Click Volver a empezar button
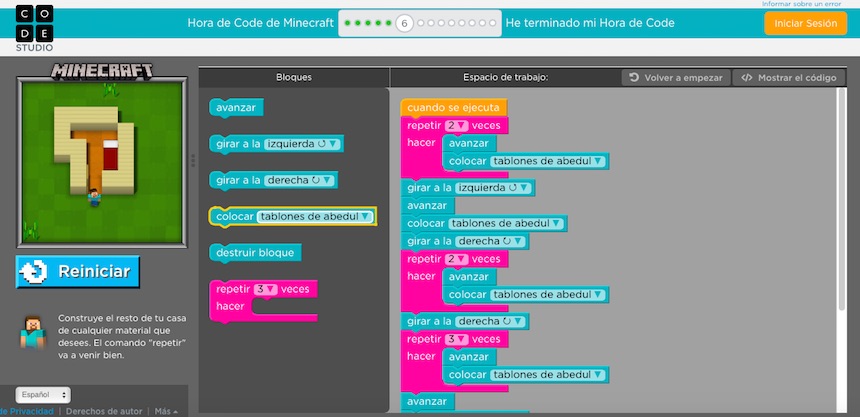This screenshot has width=860, height=417. (676, 77)
